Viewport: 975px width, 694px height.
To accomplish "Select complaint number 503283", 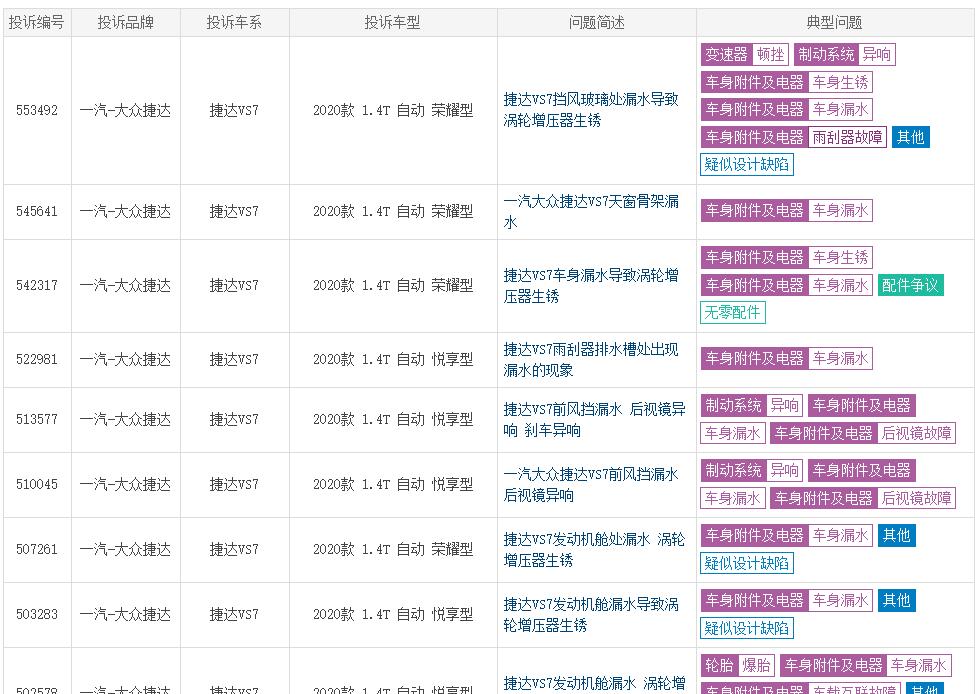I will (37, 614).
